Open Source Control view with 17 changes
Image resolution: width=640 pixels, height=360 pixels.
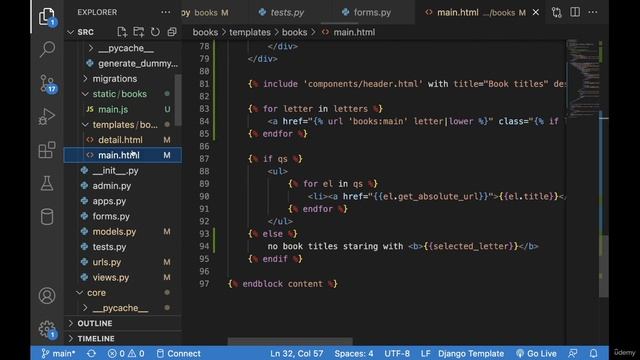tap(47, 83)
